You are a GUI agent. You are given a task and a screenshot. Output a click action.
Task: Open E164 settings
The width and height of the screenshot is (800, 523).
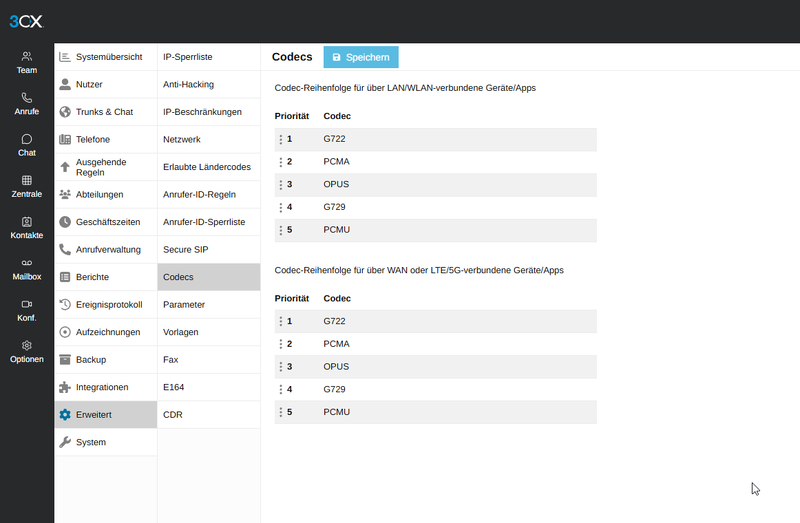pos(209,387)
